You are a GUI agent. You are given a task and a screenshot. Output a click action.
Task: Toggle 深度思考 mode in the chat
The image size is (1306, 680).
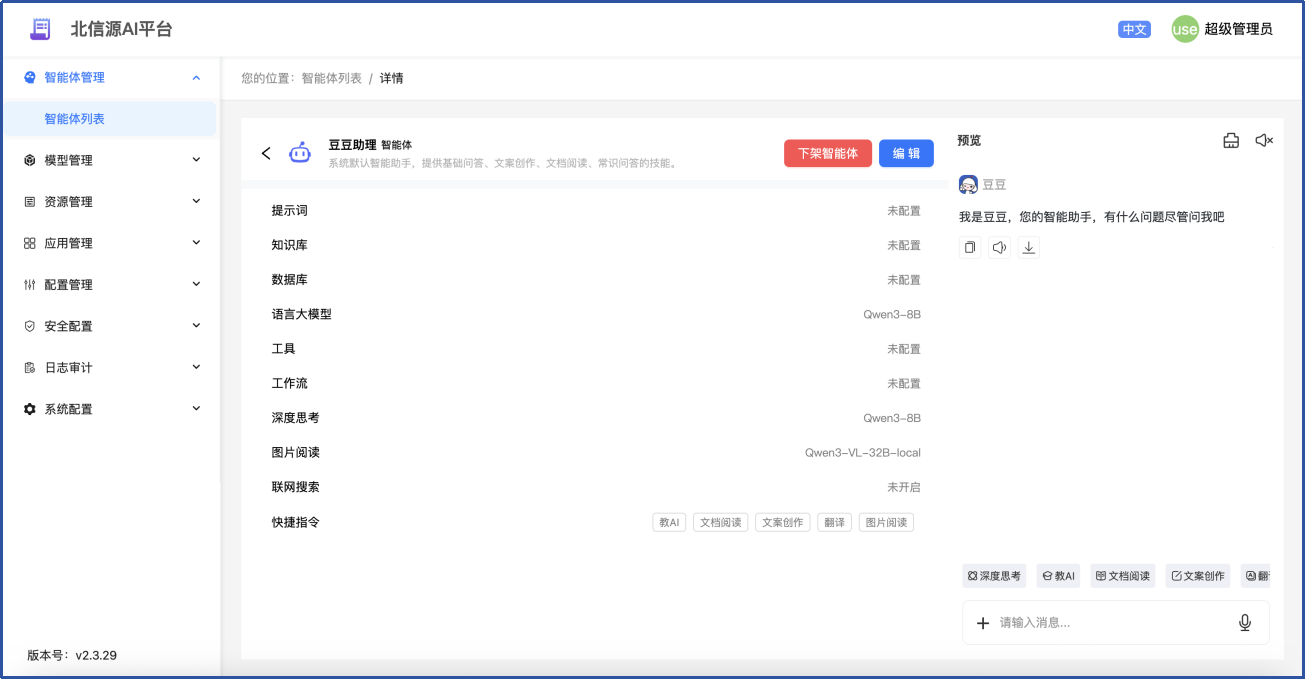click(x=993, y=575)
